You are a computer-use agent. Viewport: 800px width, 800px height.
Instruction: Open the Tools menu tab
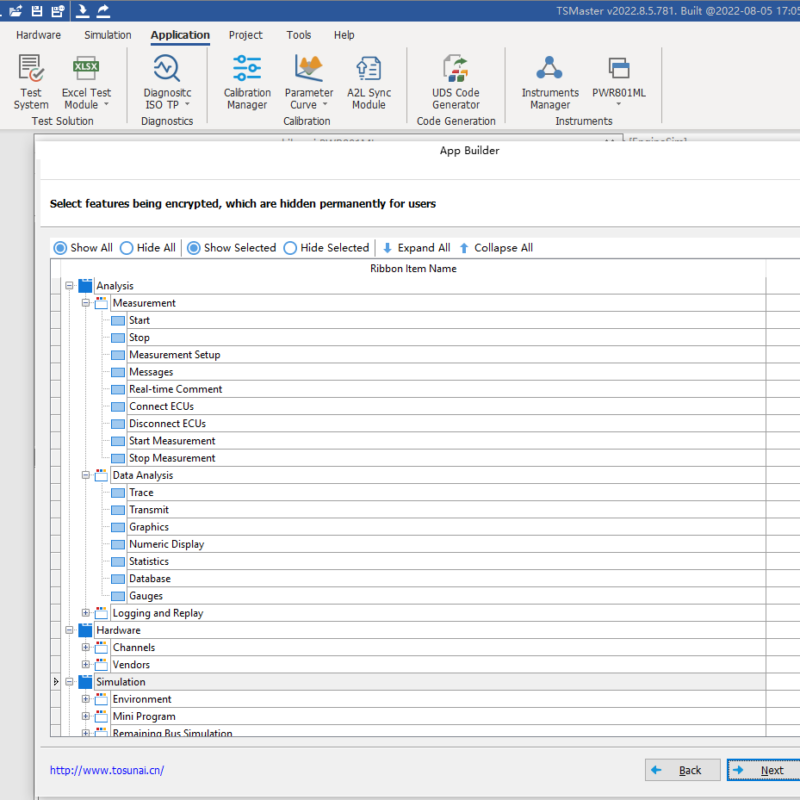point(298,35)
